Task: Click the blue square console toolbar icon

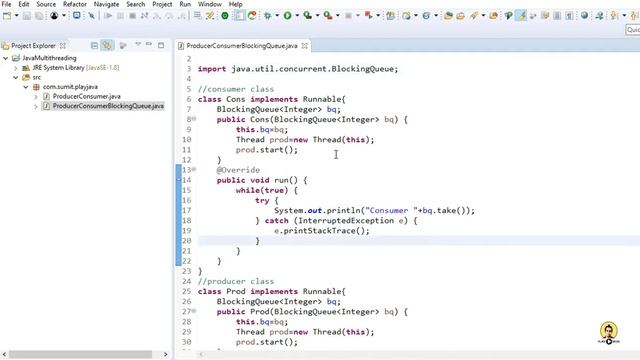Action: coord(76,16)
